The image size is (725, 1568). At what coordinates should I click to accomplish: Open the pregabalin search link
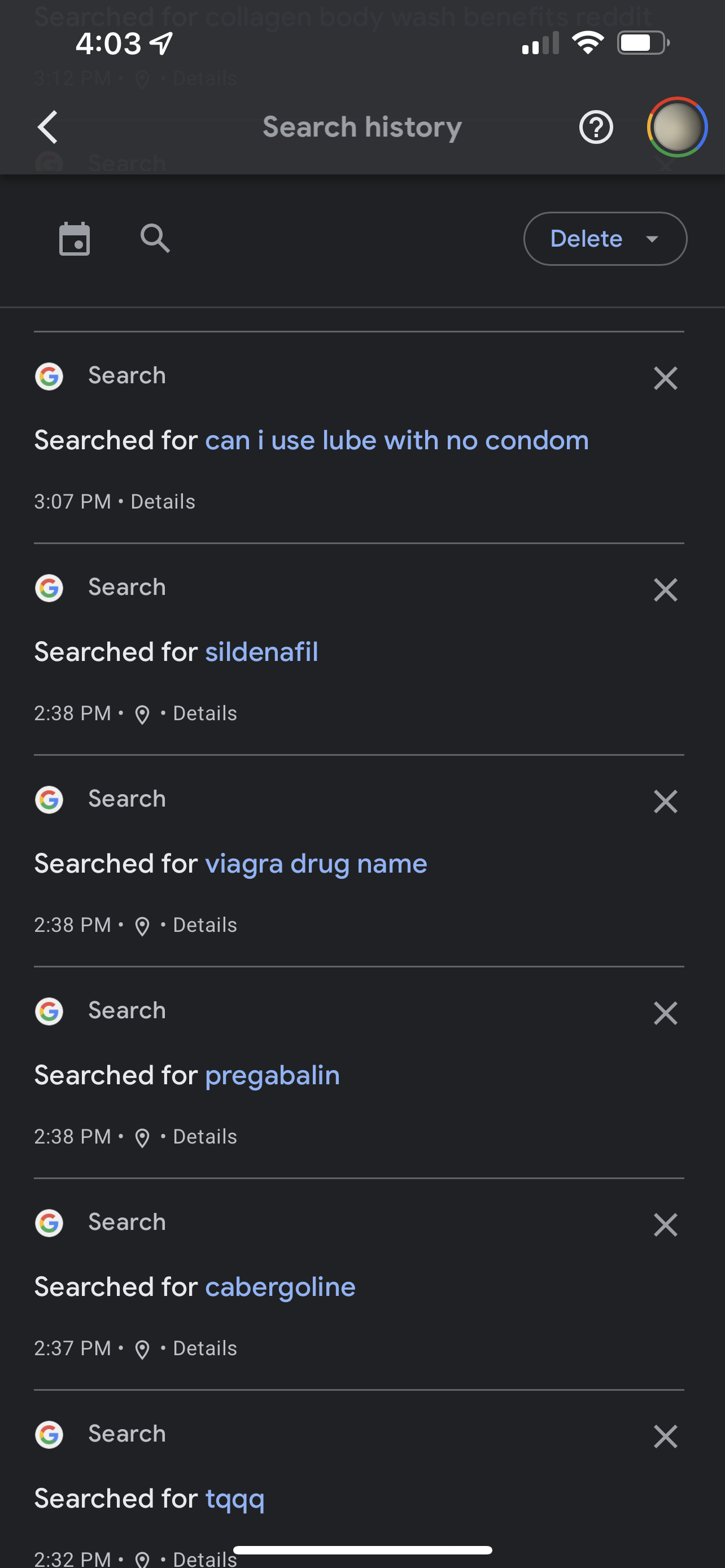(272, 1076)
